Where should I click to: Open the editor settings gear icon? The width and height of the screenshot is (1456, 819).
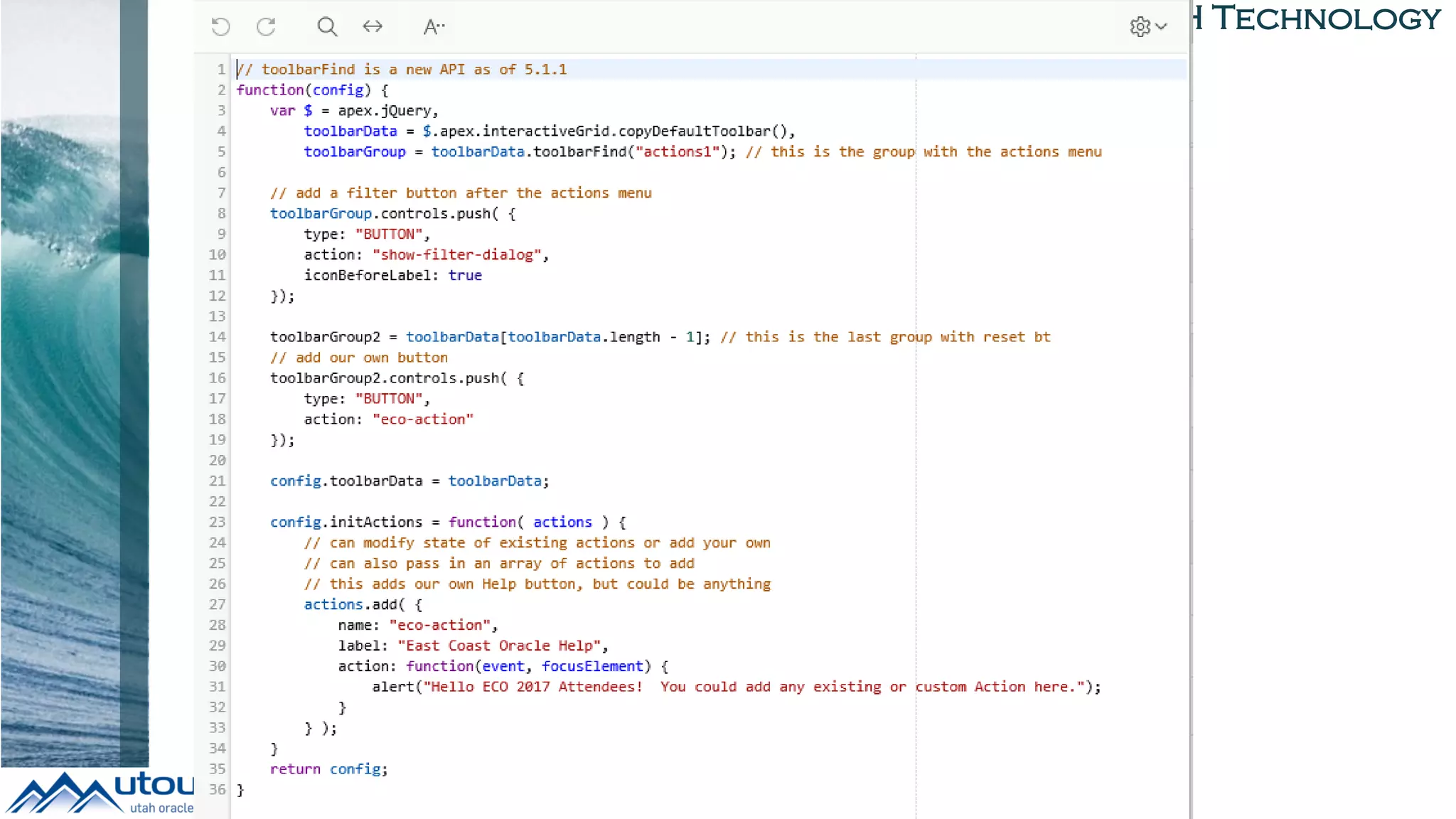pyautogui.click(x=1140, y=27)
